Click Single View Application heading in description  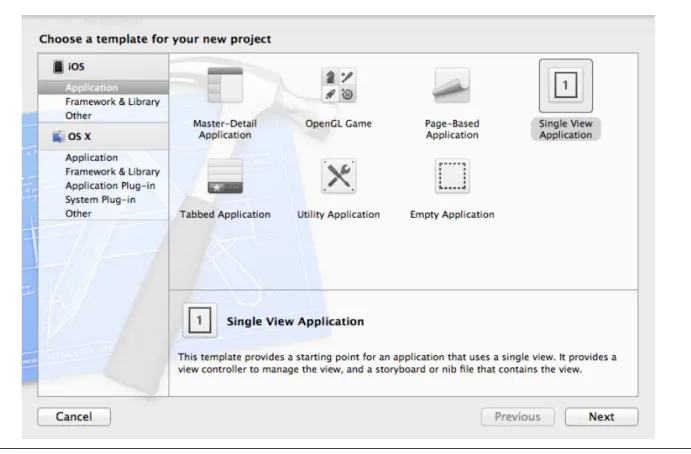coord(295,321)
